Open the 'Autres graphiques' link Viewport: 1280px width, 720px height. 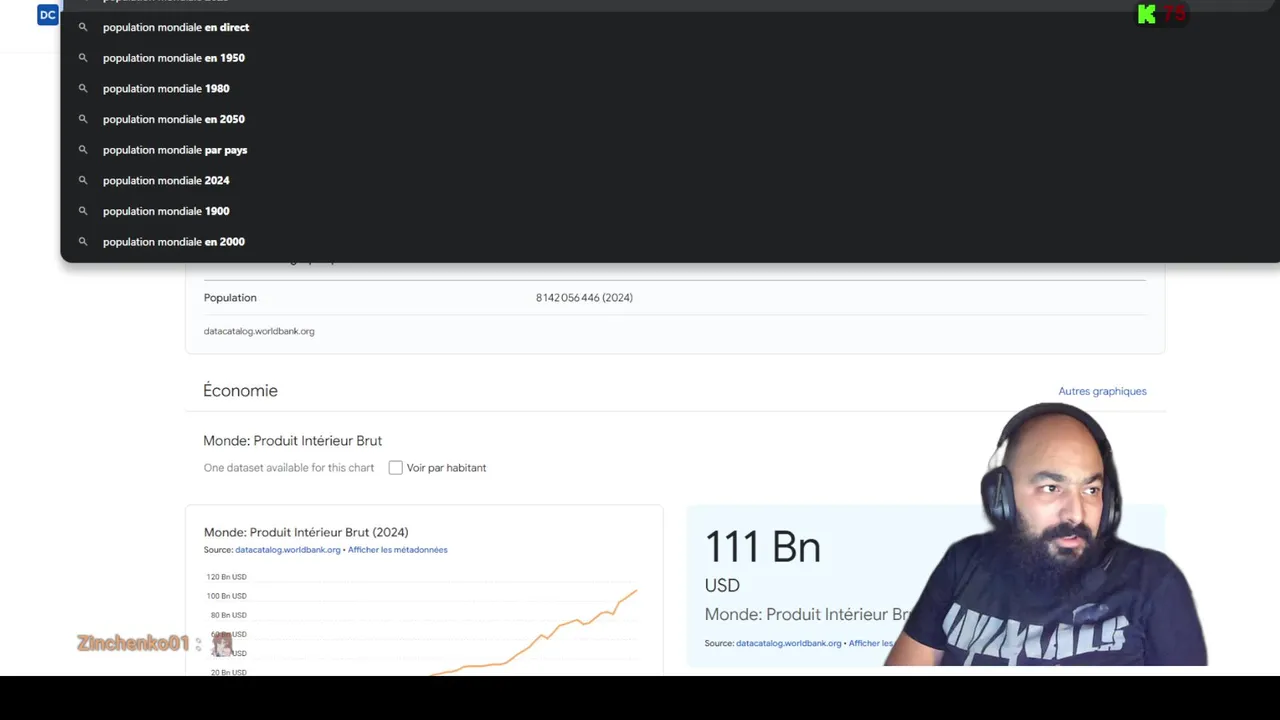click(1102, 391)
